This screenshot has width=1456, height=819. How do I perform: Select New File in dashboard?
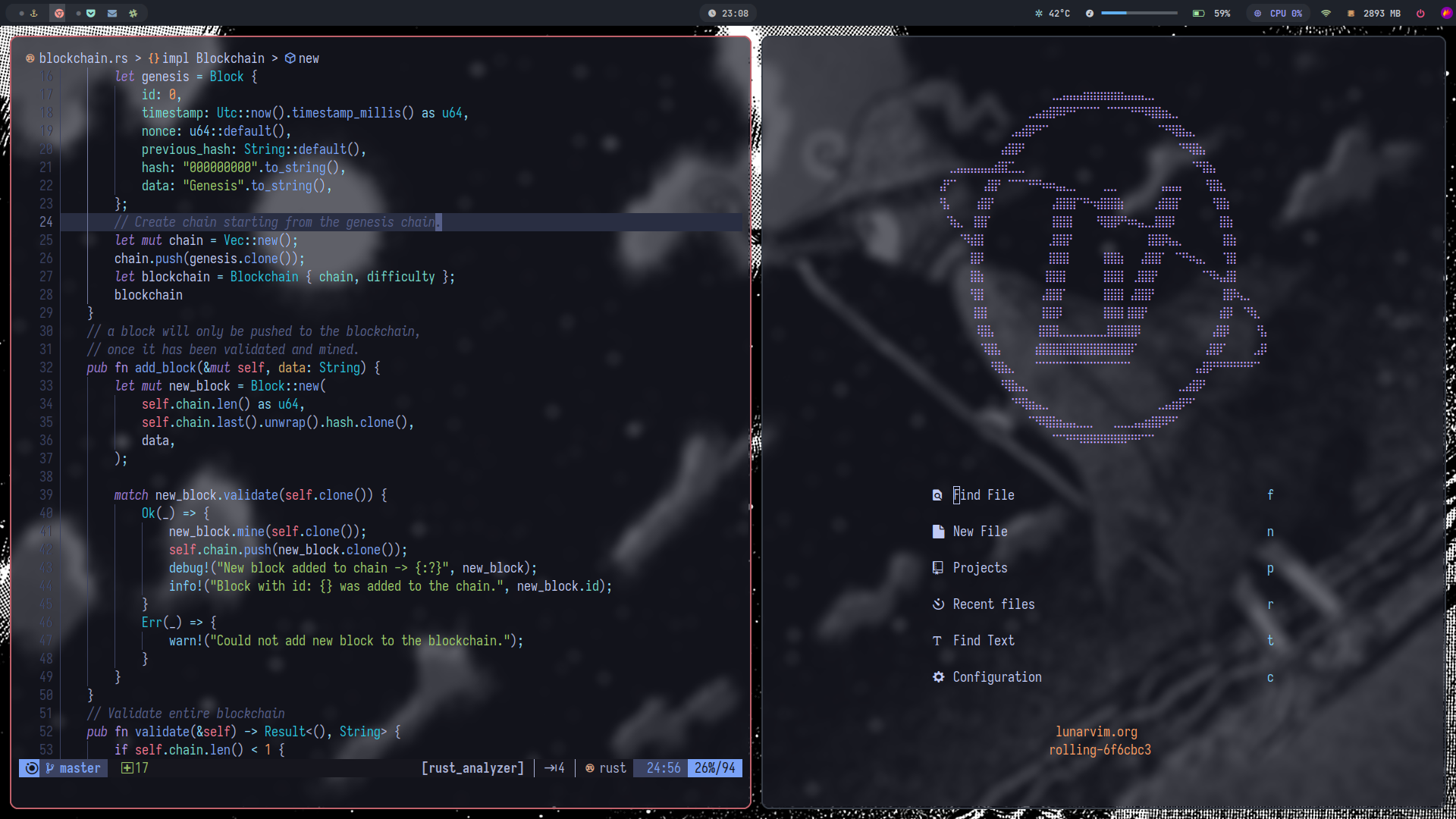pos(980,532)
